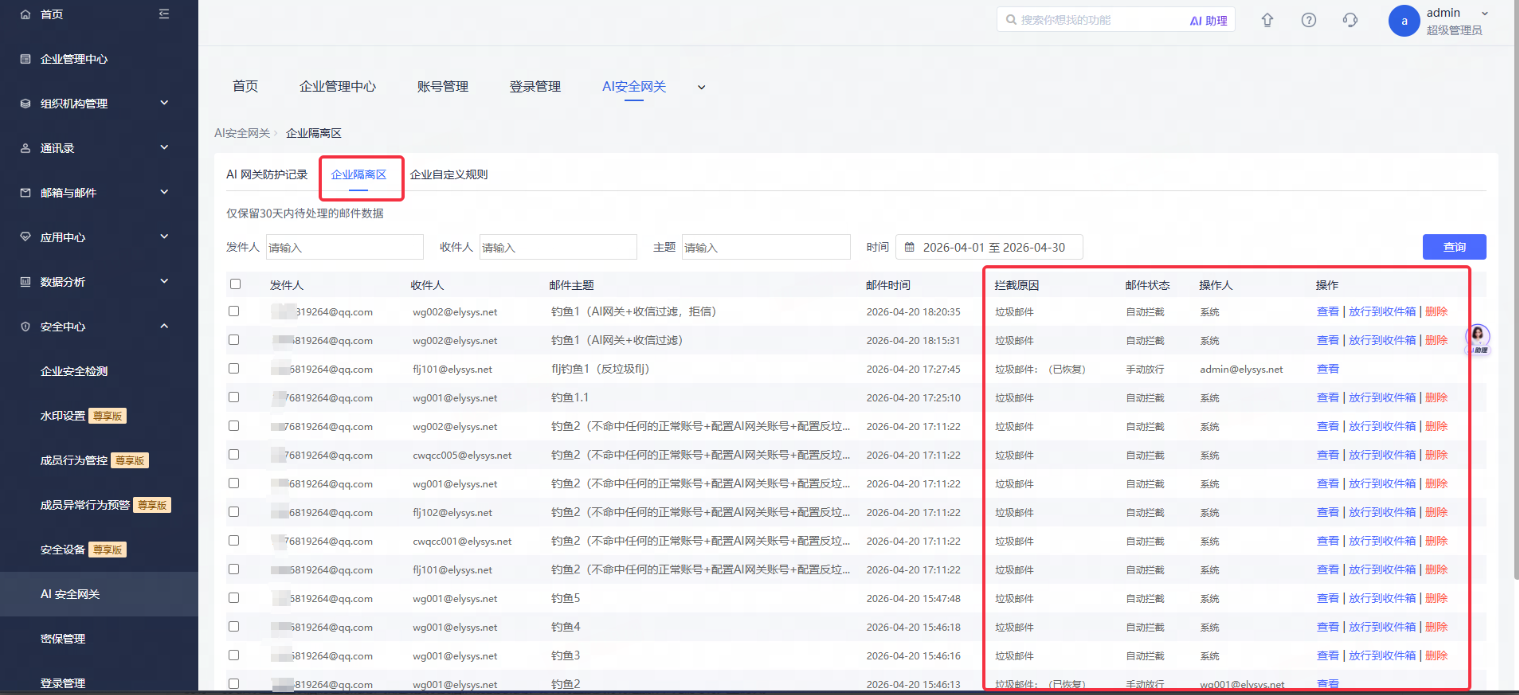Viewport: 1519px width, 695px height.
Task: Click 放行到收件箱 for the 钓鱼5 row
Action: 1382,598
